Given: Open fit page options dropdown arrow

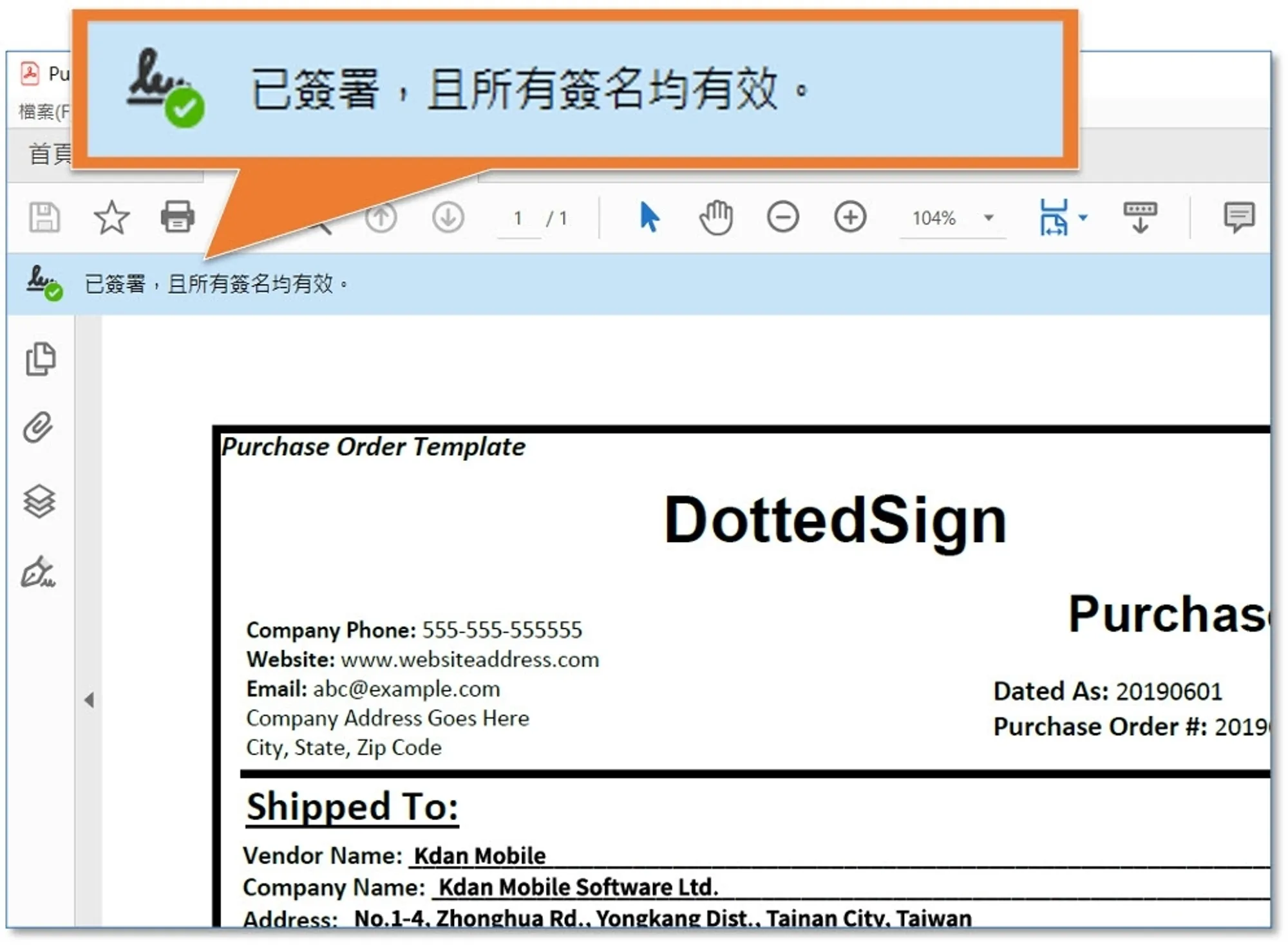Looking at the screenshot, I should 1084,217.
